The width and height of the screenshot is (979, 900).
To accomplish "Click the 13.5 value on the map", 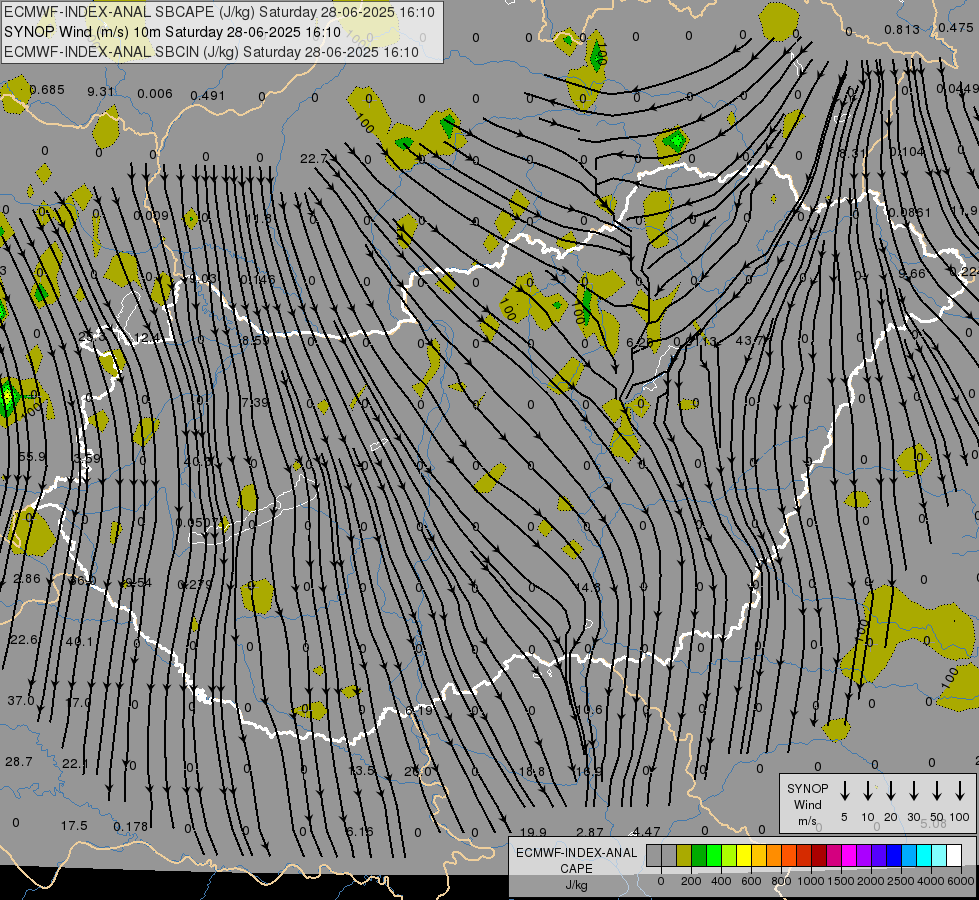I will point(362,771).
